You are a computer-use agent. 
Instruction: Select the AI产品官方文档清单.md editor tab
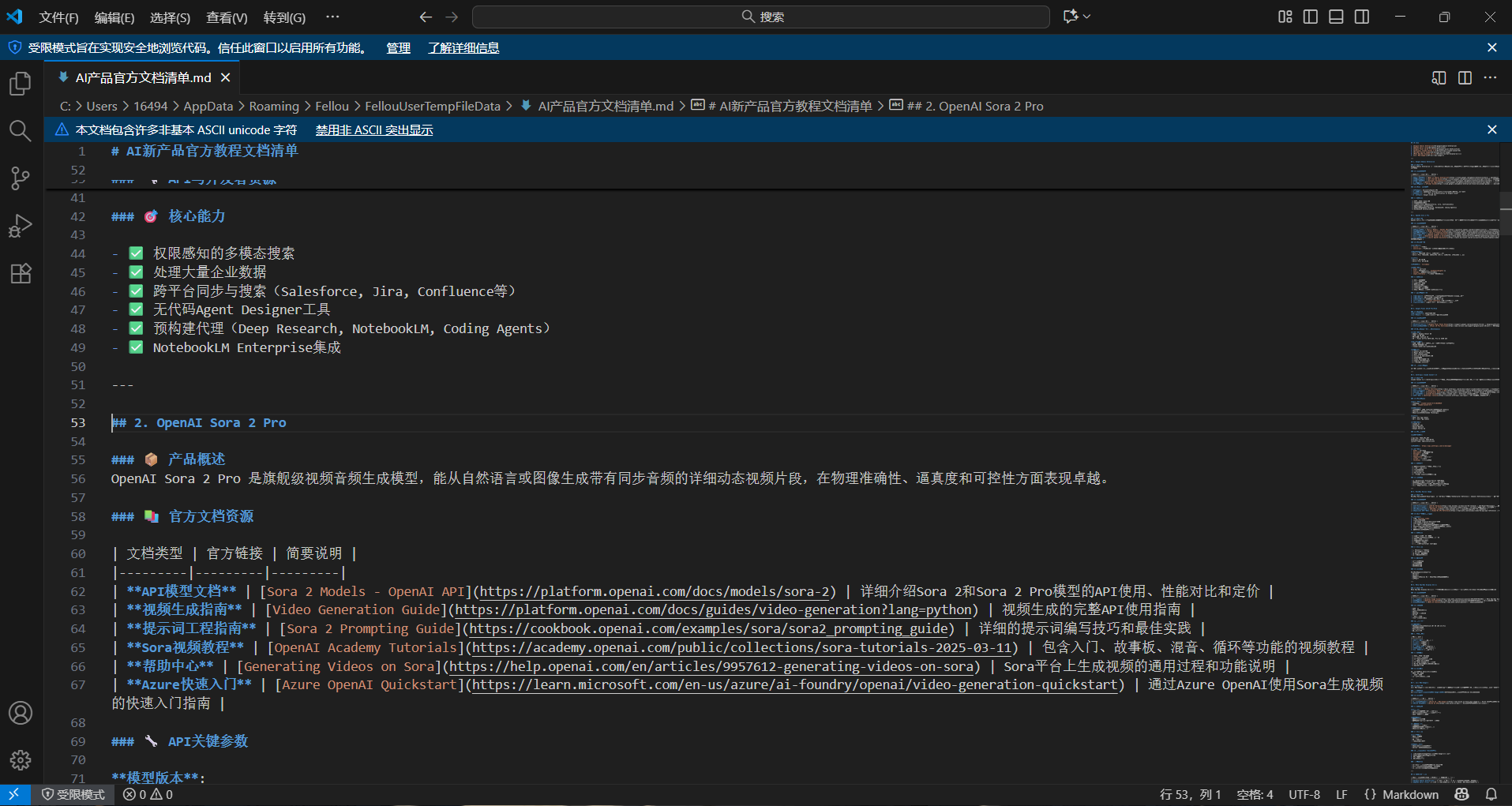point(143,77)
